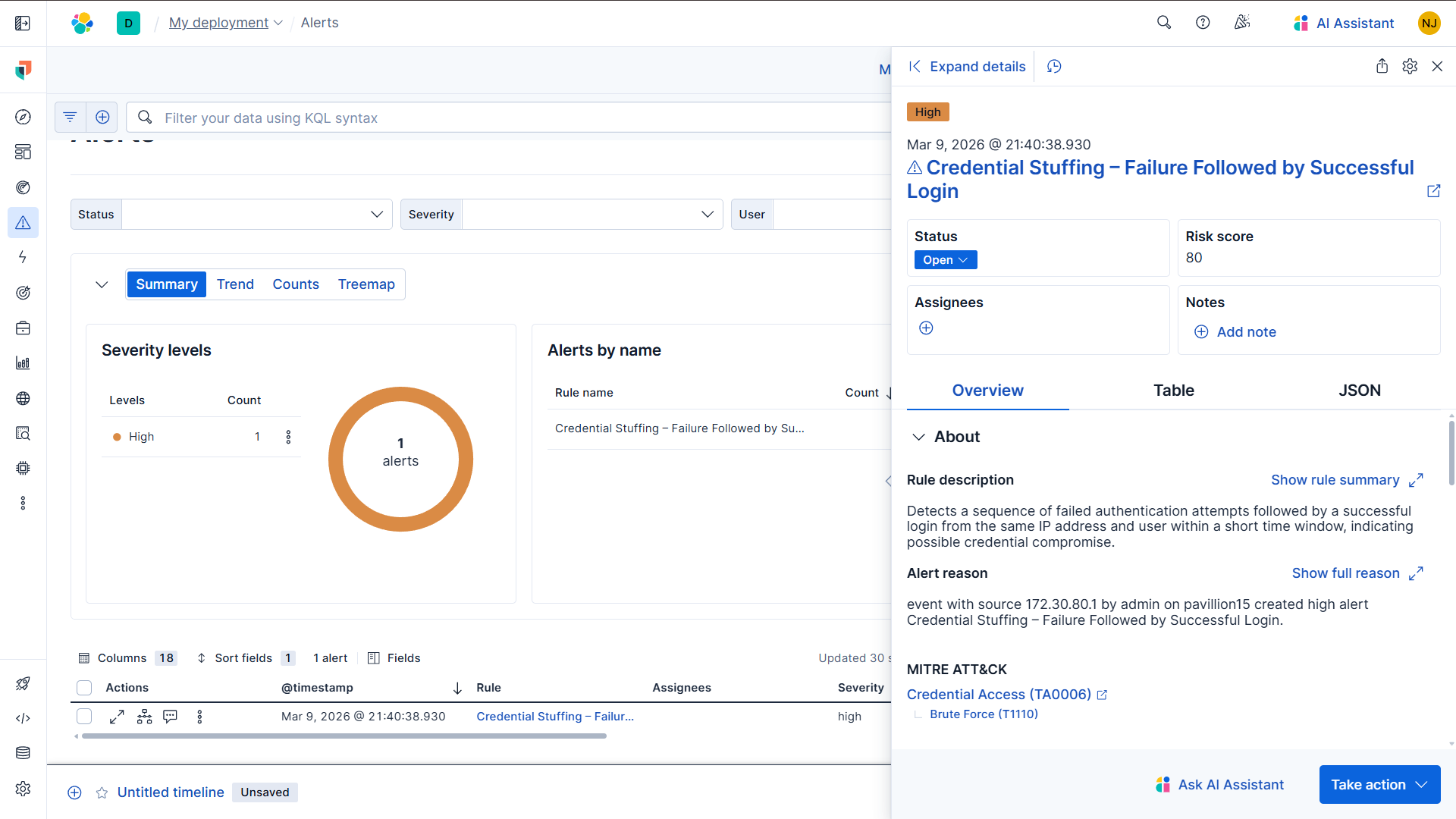The image size is (1456, 819).
Task: Select the Dashboards icon in the left sidebar
Action: [x=24, y=152]
